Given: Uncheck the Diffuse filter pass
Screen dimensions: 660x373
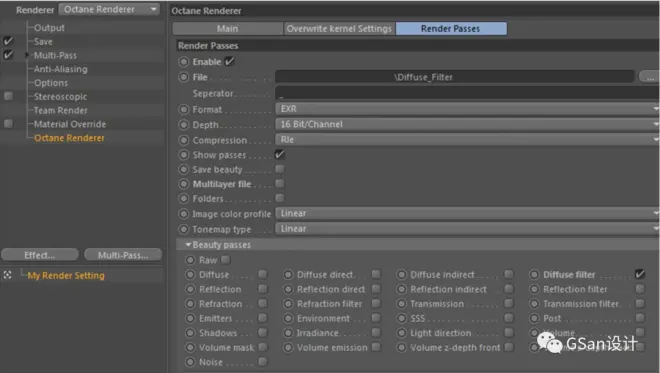Looking at the screenshot, I should pos(640,274).
